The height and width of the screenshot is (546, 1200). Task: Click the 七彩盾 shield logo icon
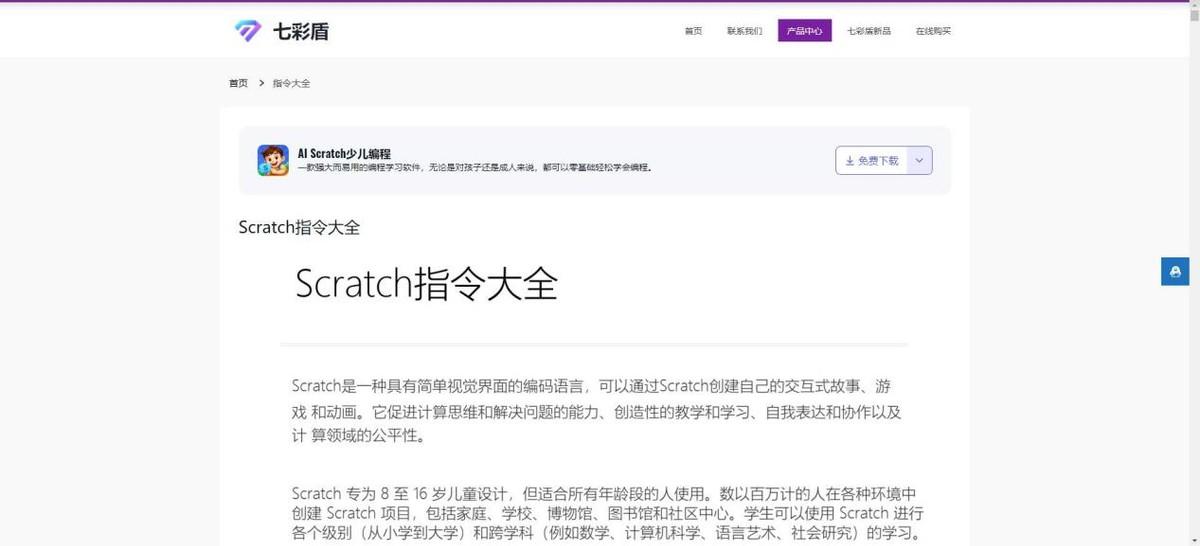coord(247,31)
